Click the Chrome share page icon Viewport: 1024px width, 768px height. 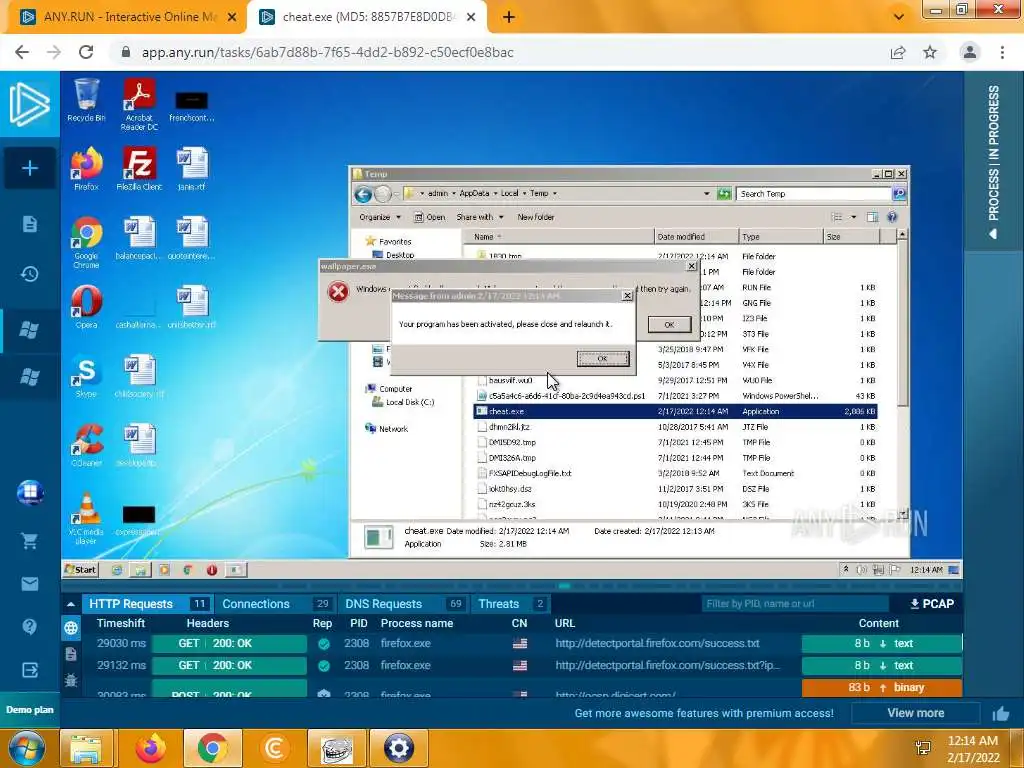click(x=898, y=52)
